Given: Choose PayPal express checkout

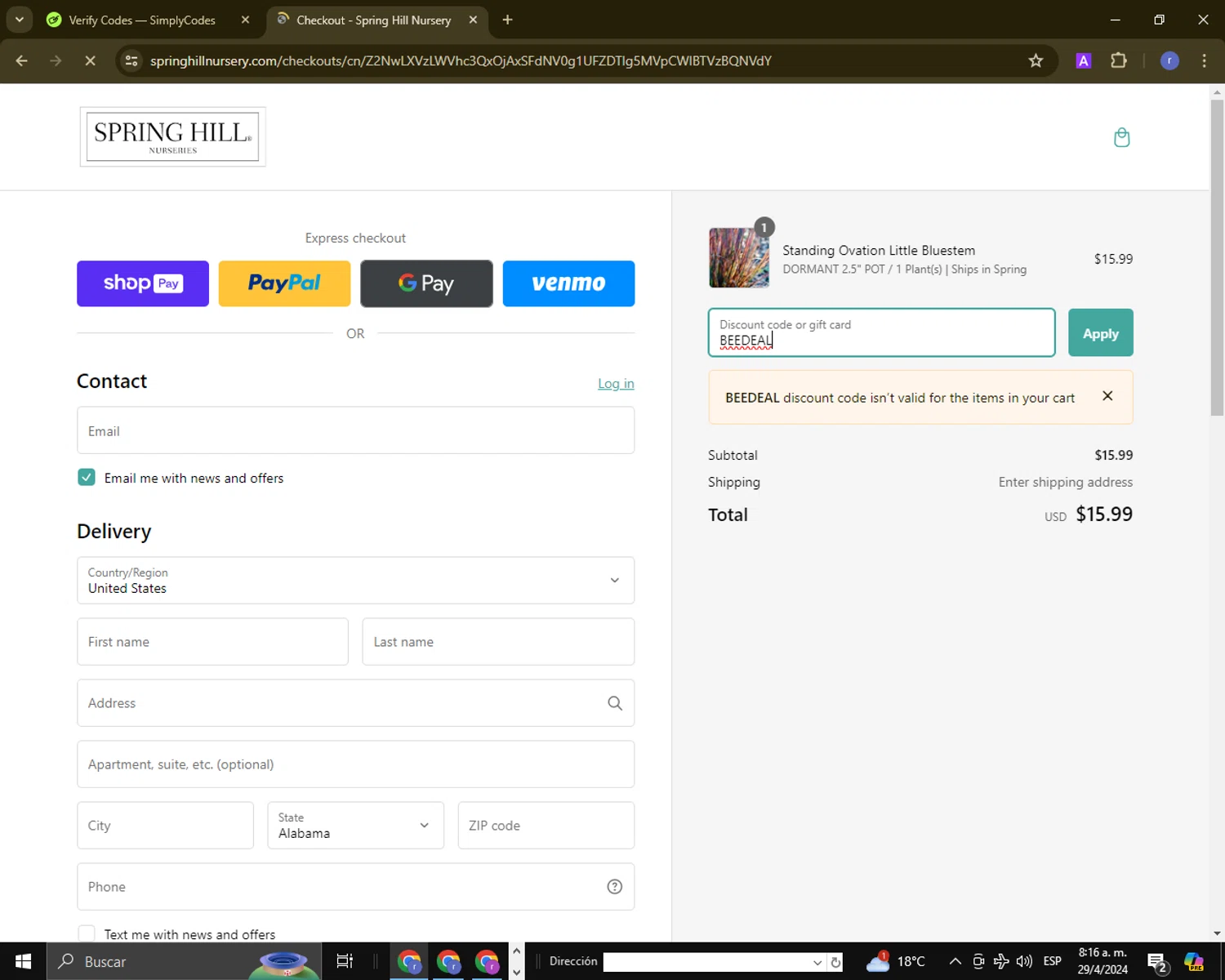Looking at the screenshot, I should click(284, 283).
